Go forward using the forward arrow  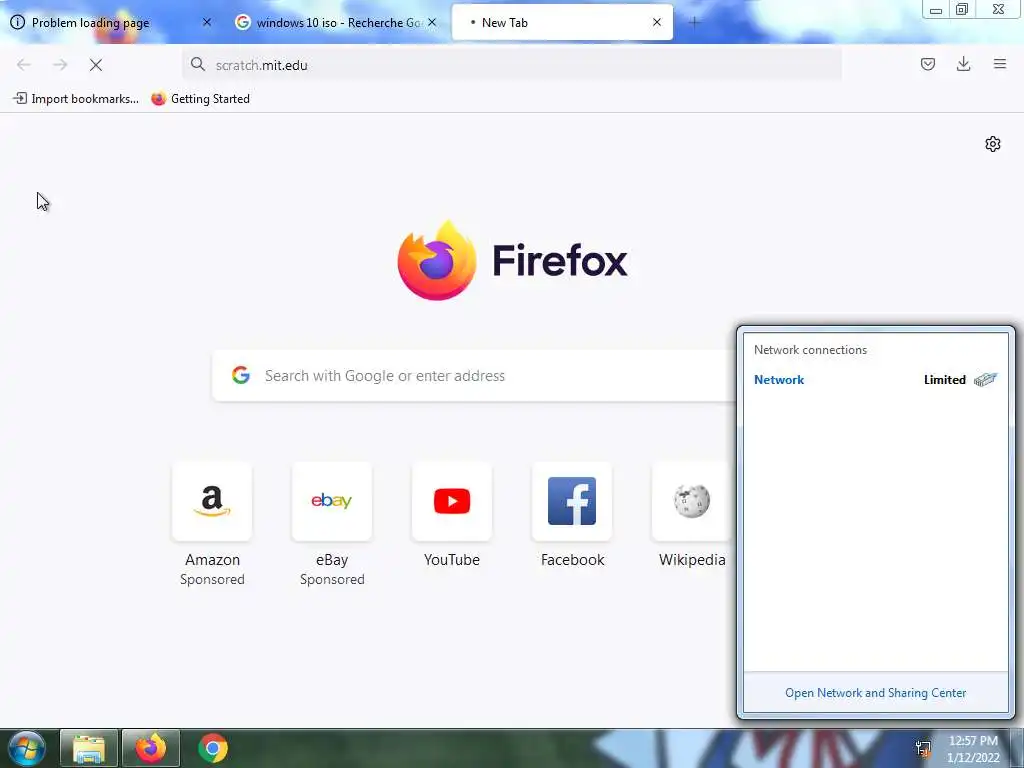[x=60, y=65]
